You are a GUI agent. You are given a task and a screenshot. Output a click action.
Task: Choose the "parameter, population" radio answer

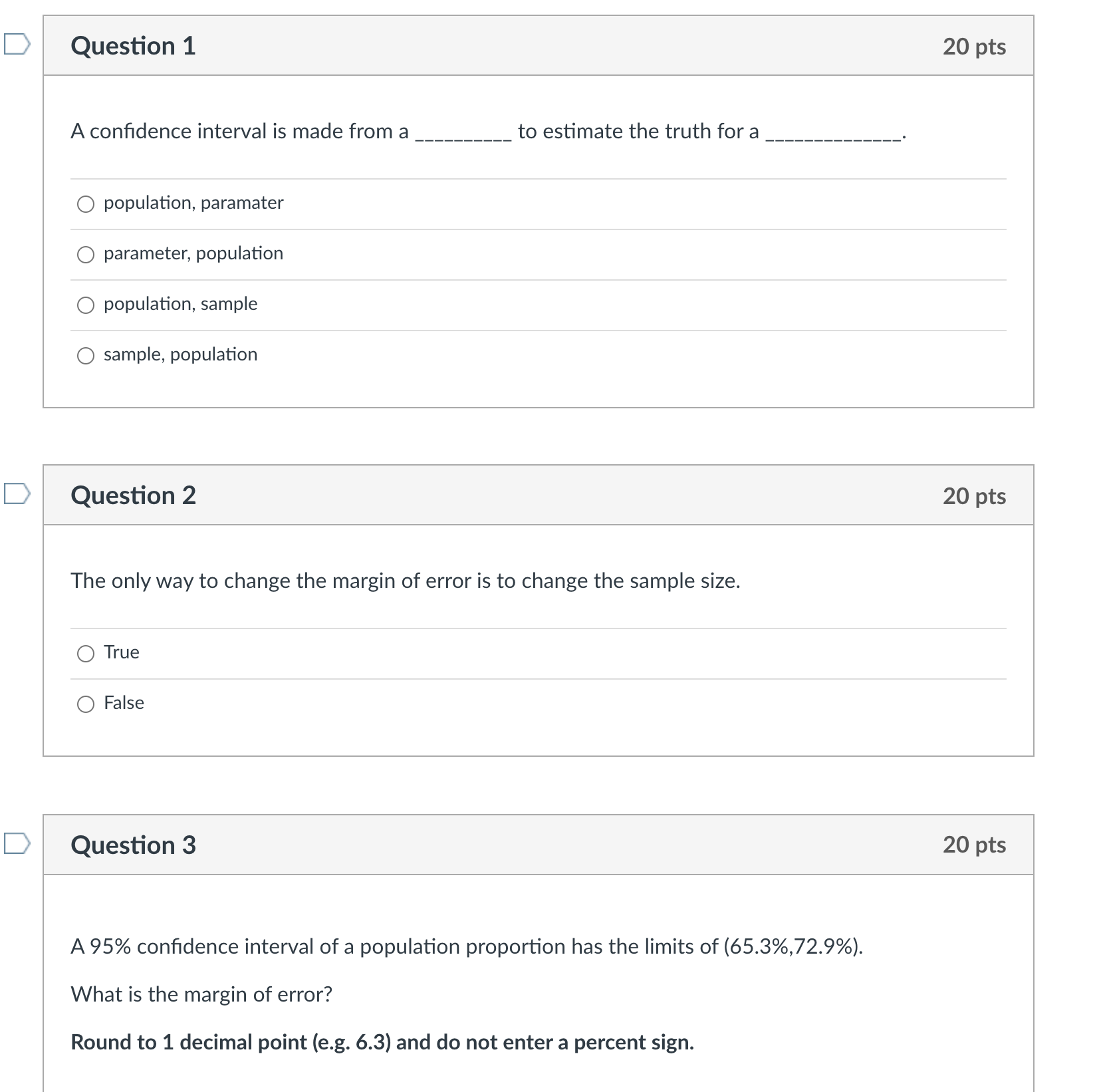click(86, 255)
